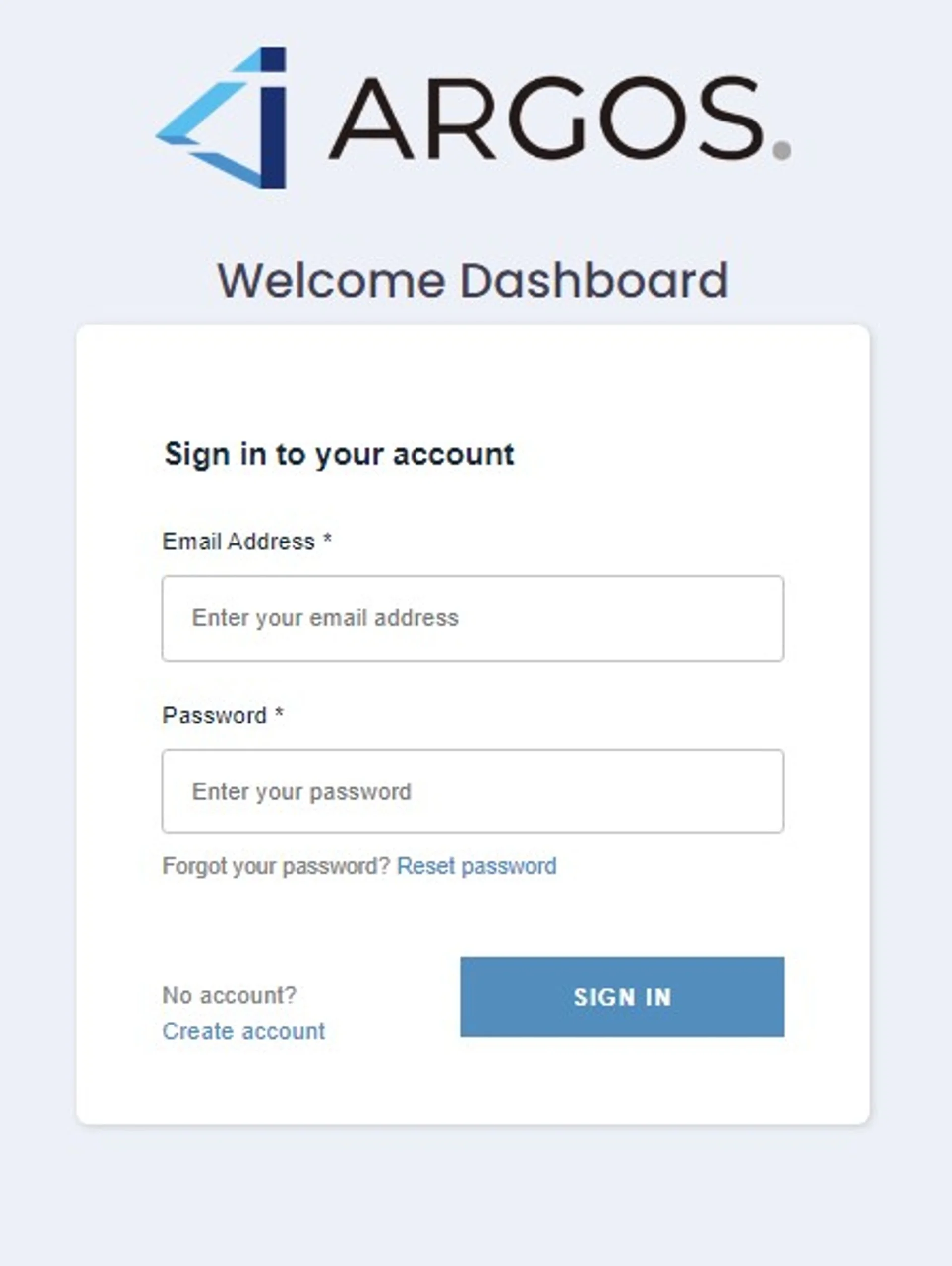Focus the email address input field
Screen dimensions: 952x1266
point(473,618)
